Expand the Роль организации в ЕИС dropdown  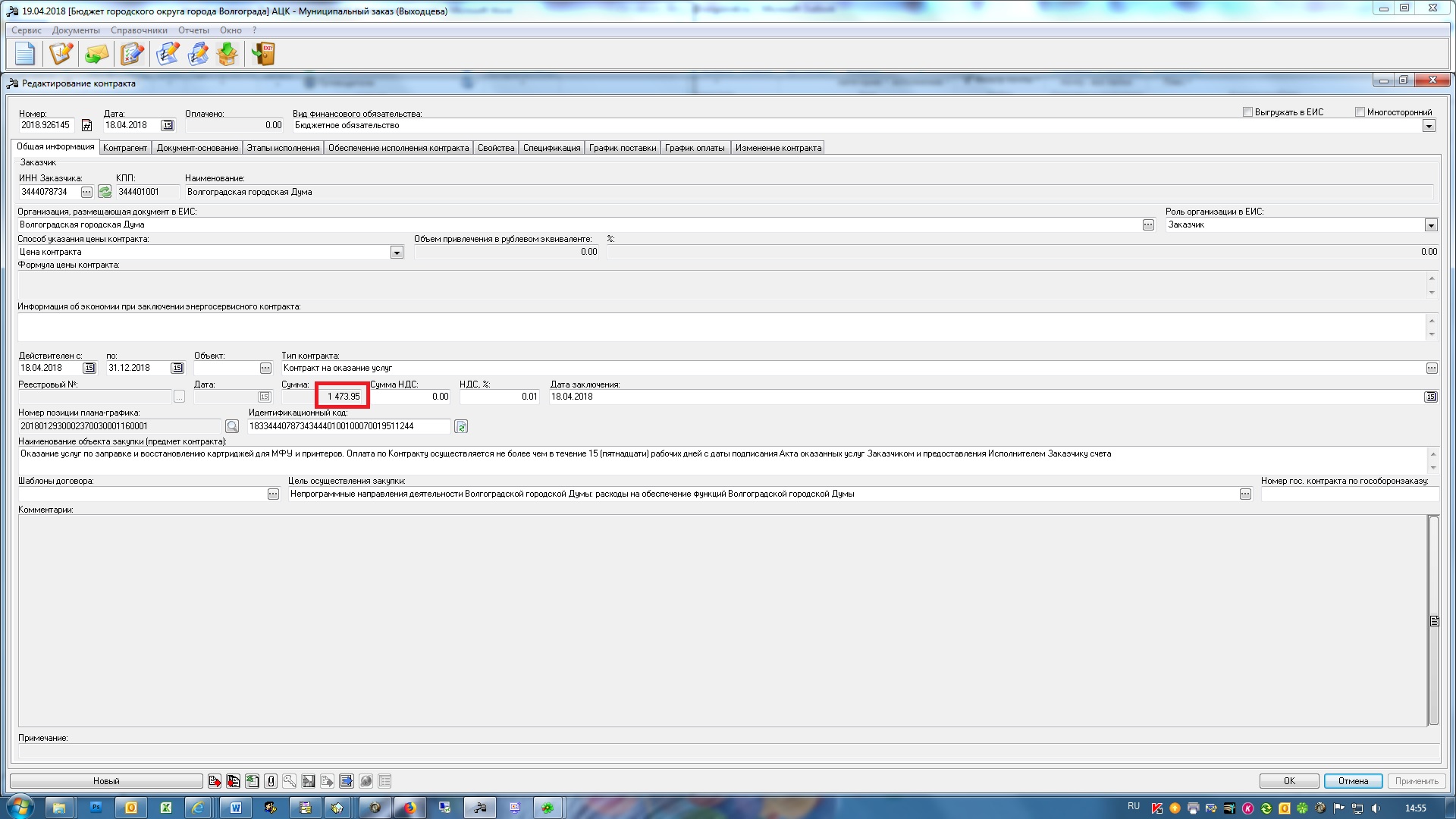click(x=1430, y=225)
